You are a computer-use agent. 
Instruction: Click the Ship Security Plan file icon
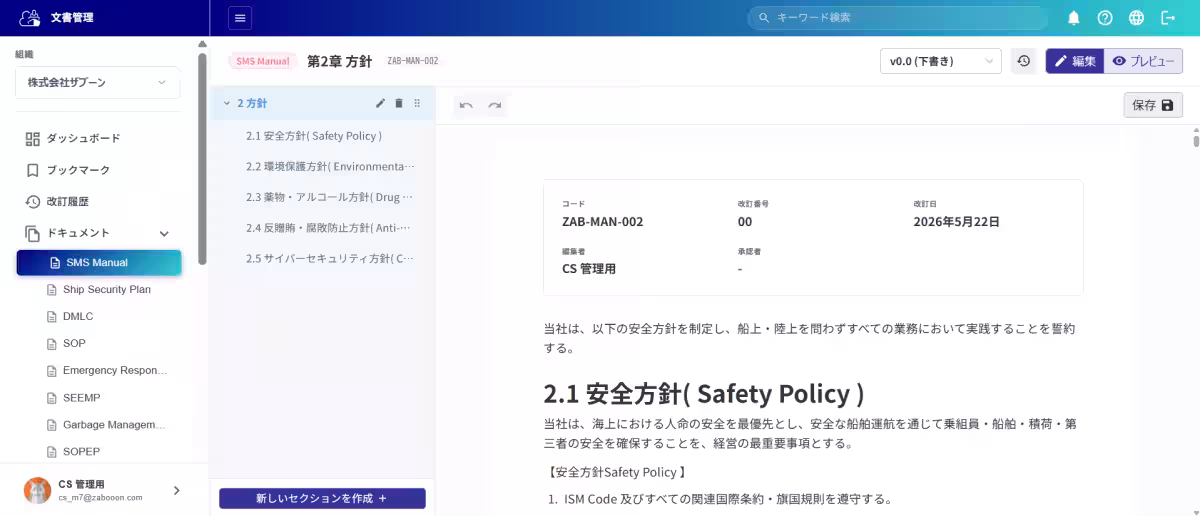click(53, 290)
